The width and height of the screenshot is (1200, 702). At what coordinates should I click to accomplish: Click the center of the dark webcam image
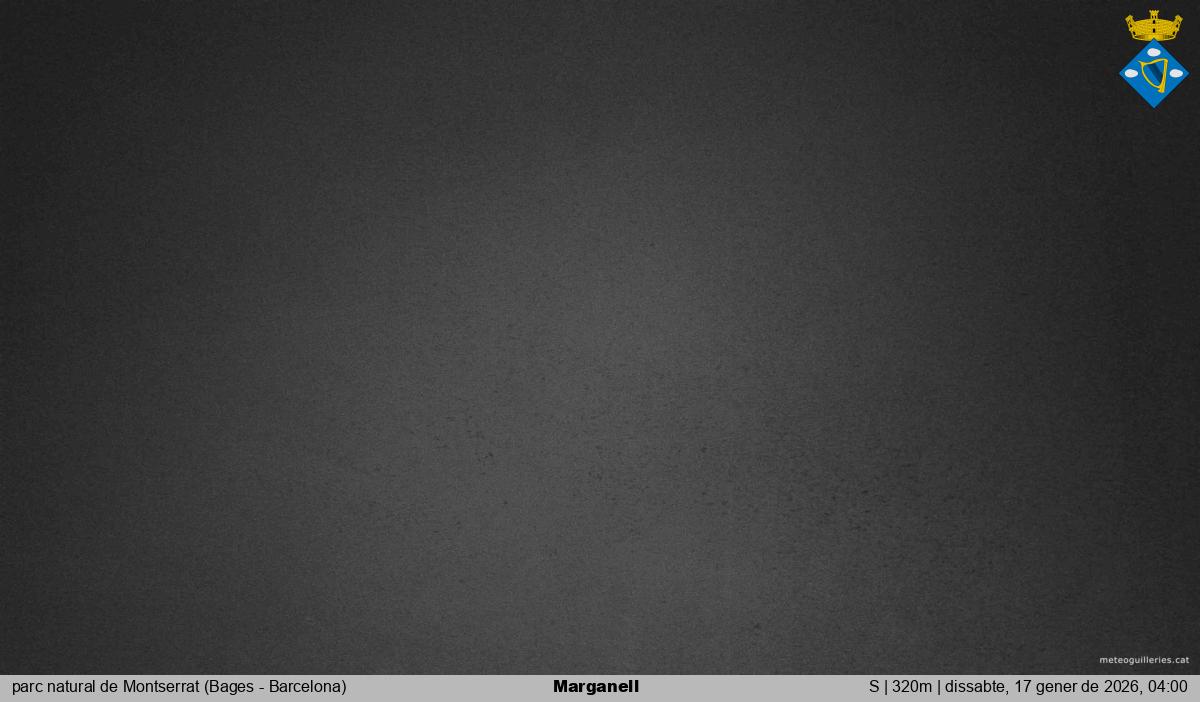pyautogui.click(x=600, y=337)
